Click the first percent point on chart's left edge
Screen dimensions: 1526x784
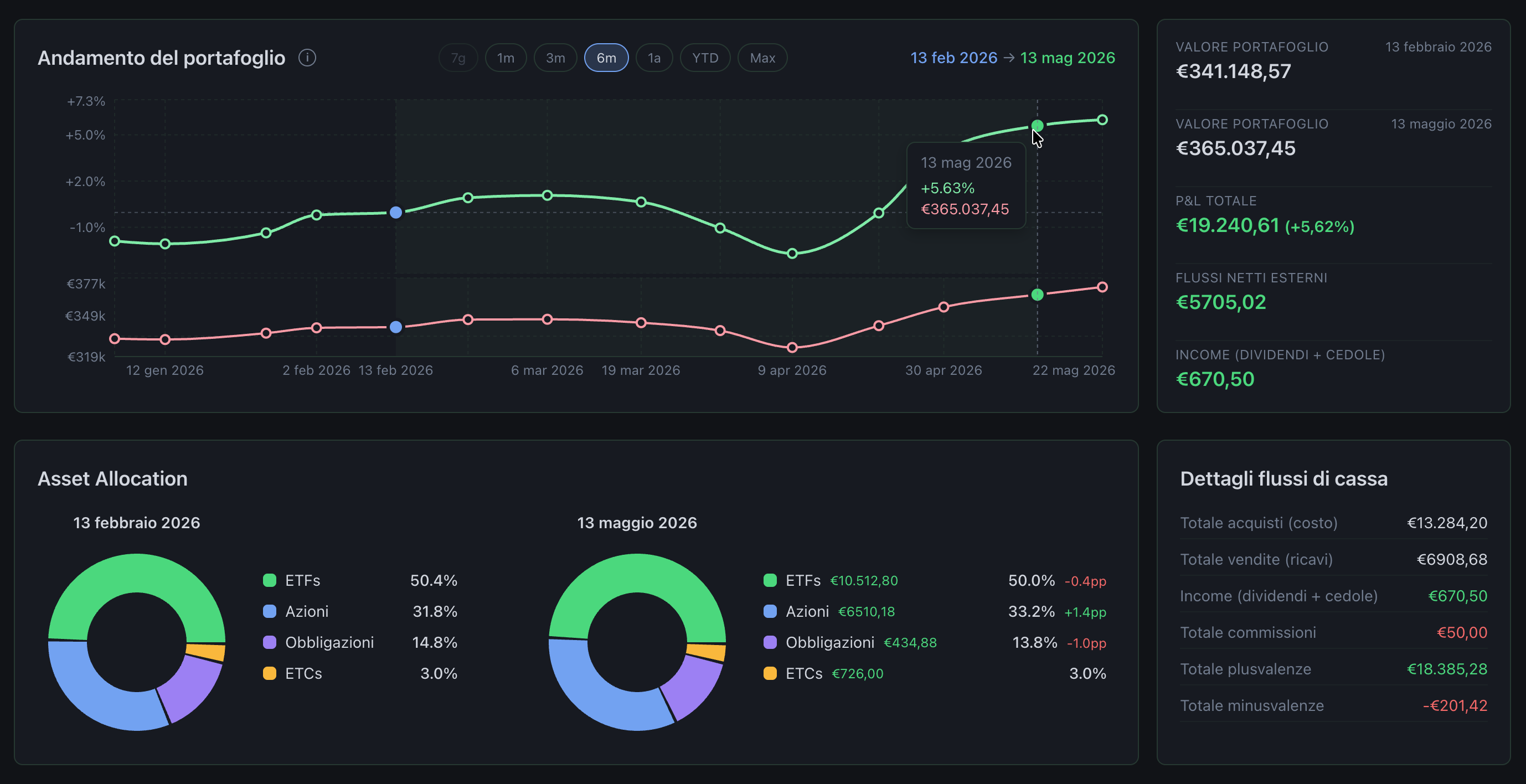pyautogui.click(x=115, y=241)
